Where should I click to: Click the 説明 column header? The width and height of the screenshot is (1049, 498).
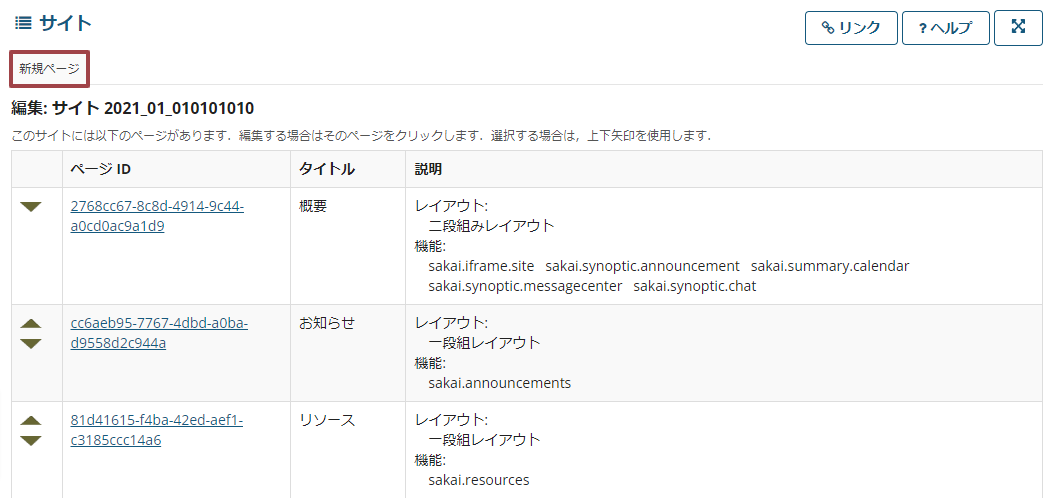(428, 170)
